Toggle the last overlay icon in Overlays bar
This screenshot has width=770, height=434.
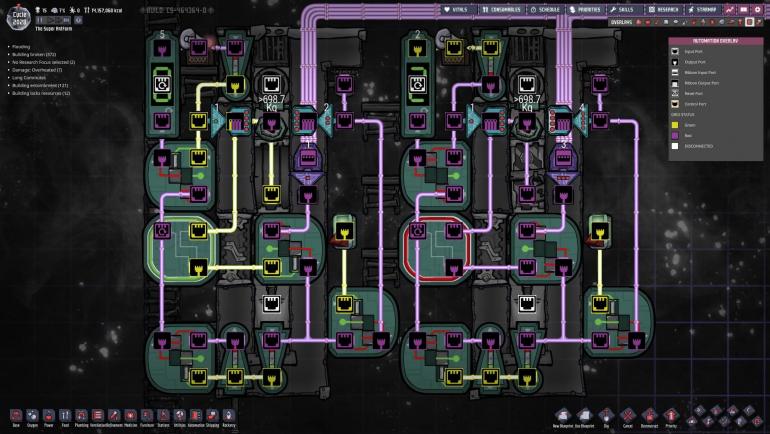[x=759, y=22]
